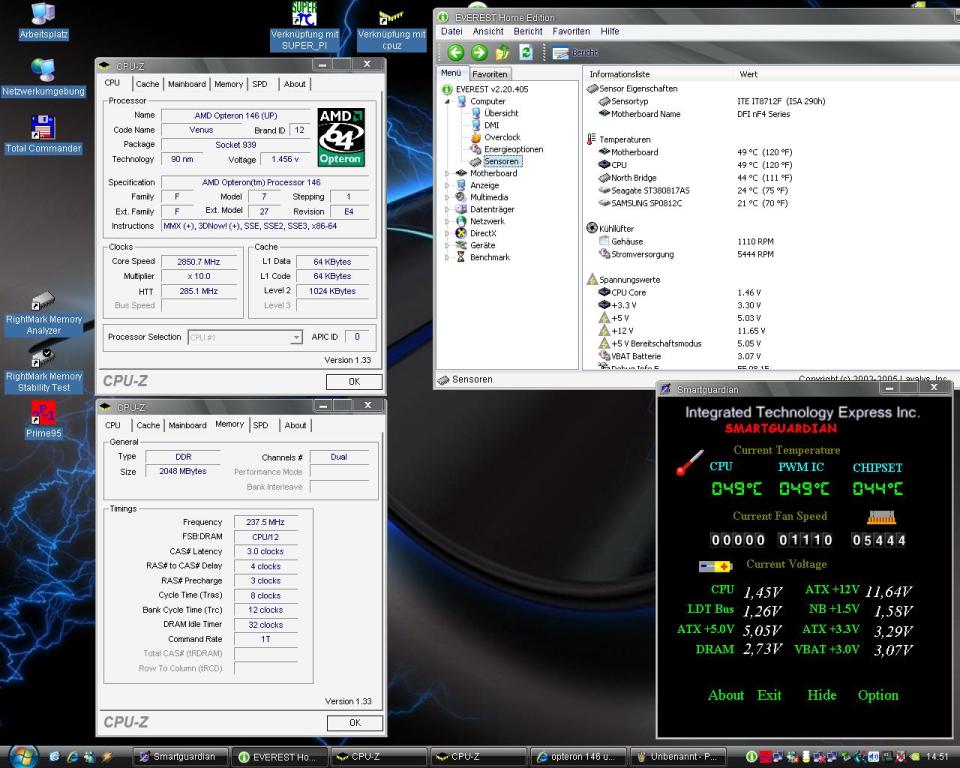Click OK in top CPU-Z window
960x768 pixels.
(354, 382)
